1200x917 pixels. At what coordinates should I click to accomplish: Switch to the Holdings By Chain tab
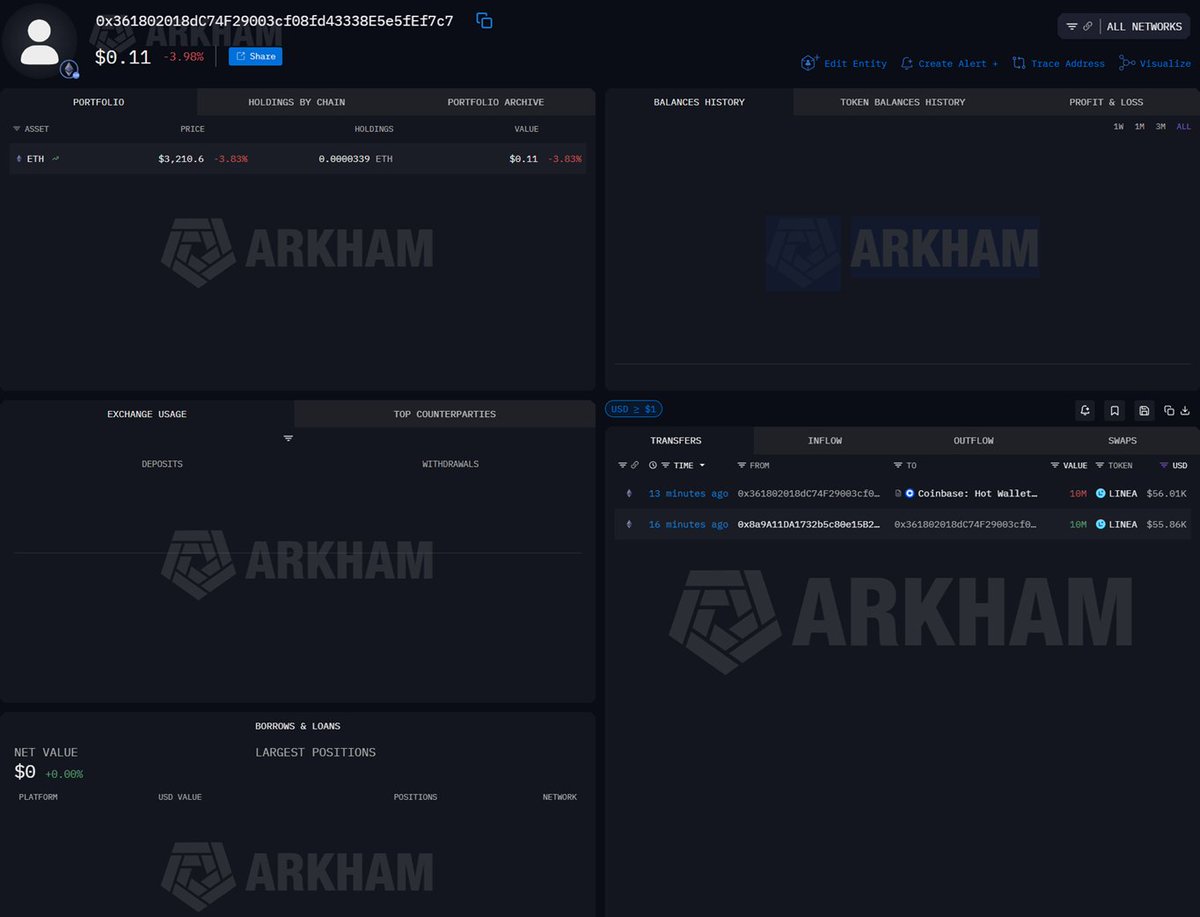pos(297,102)
